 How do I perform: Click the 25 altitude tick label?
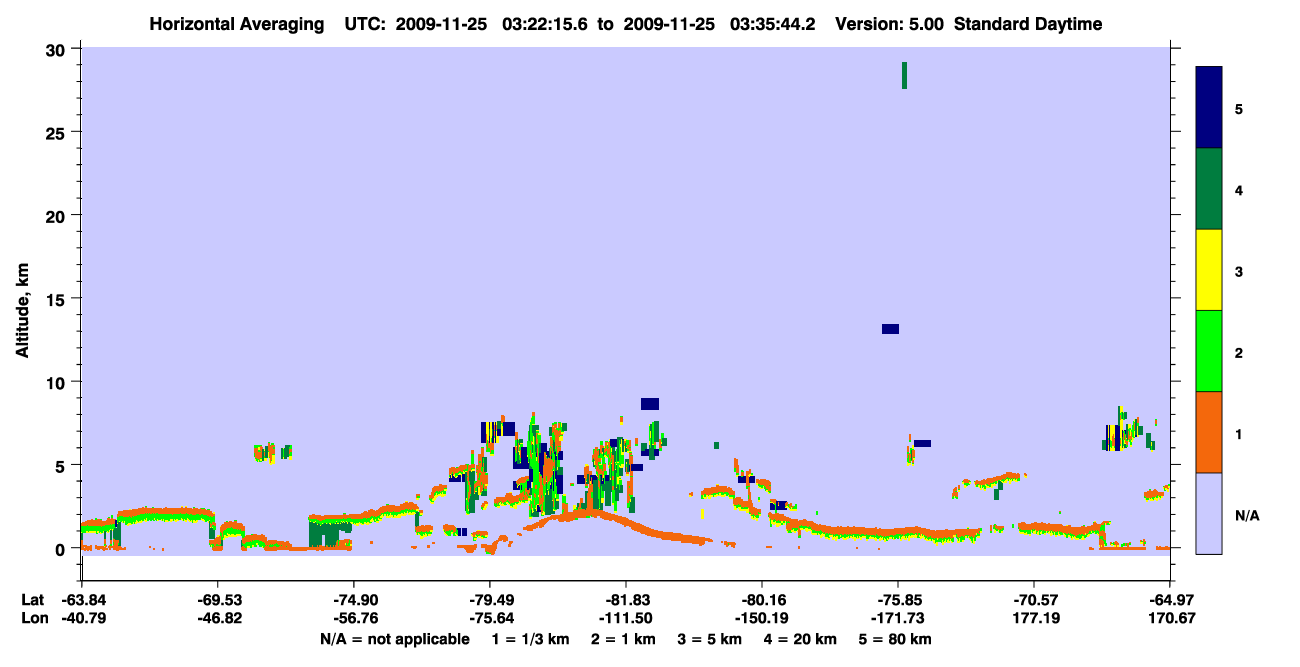tap(58, 132)
